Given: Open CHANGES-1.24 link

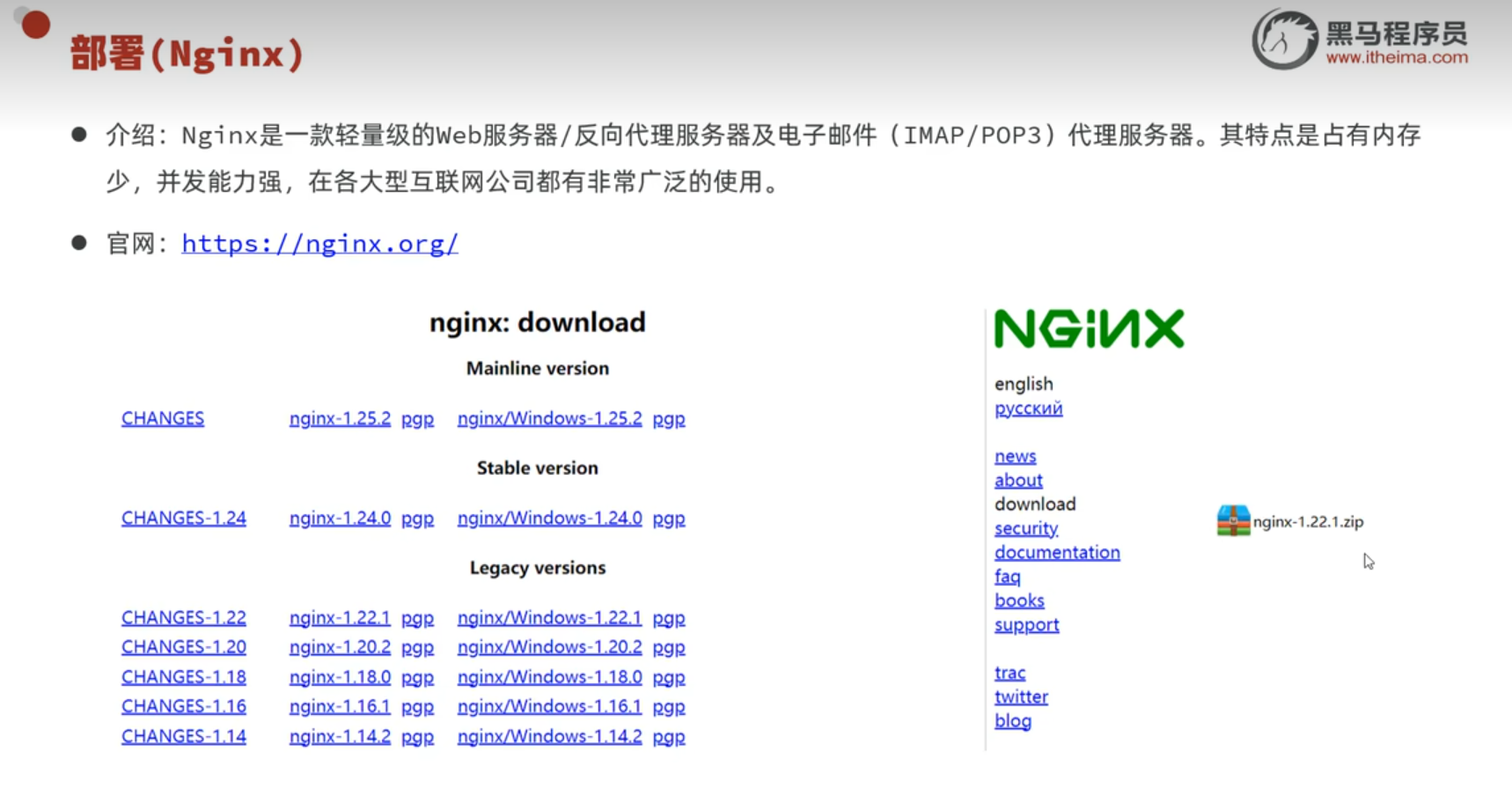Looking at the screenshot, I should (x=184, y=518).
